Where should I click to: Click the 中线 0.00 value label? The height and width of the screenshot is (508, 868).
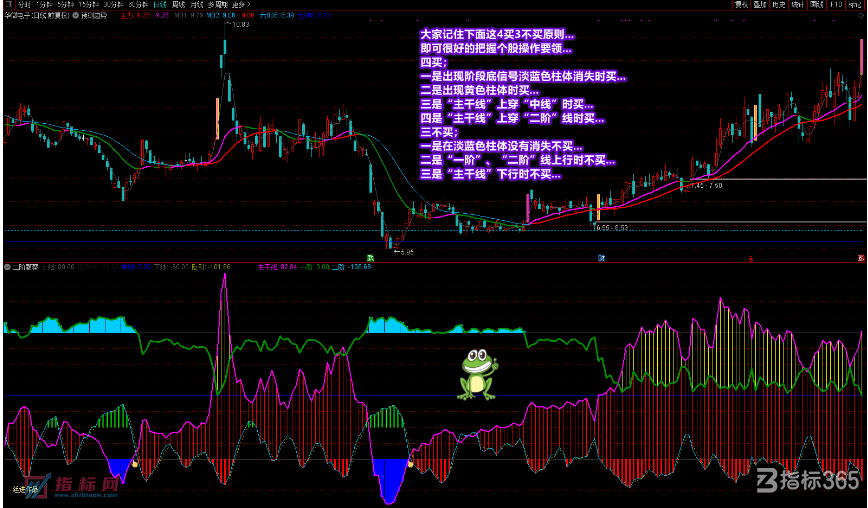pyautogui.click(x=136, y=267)
